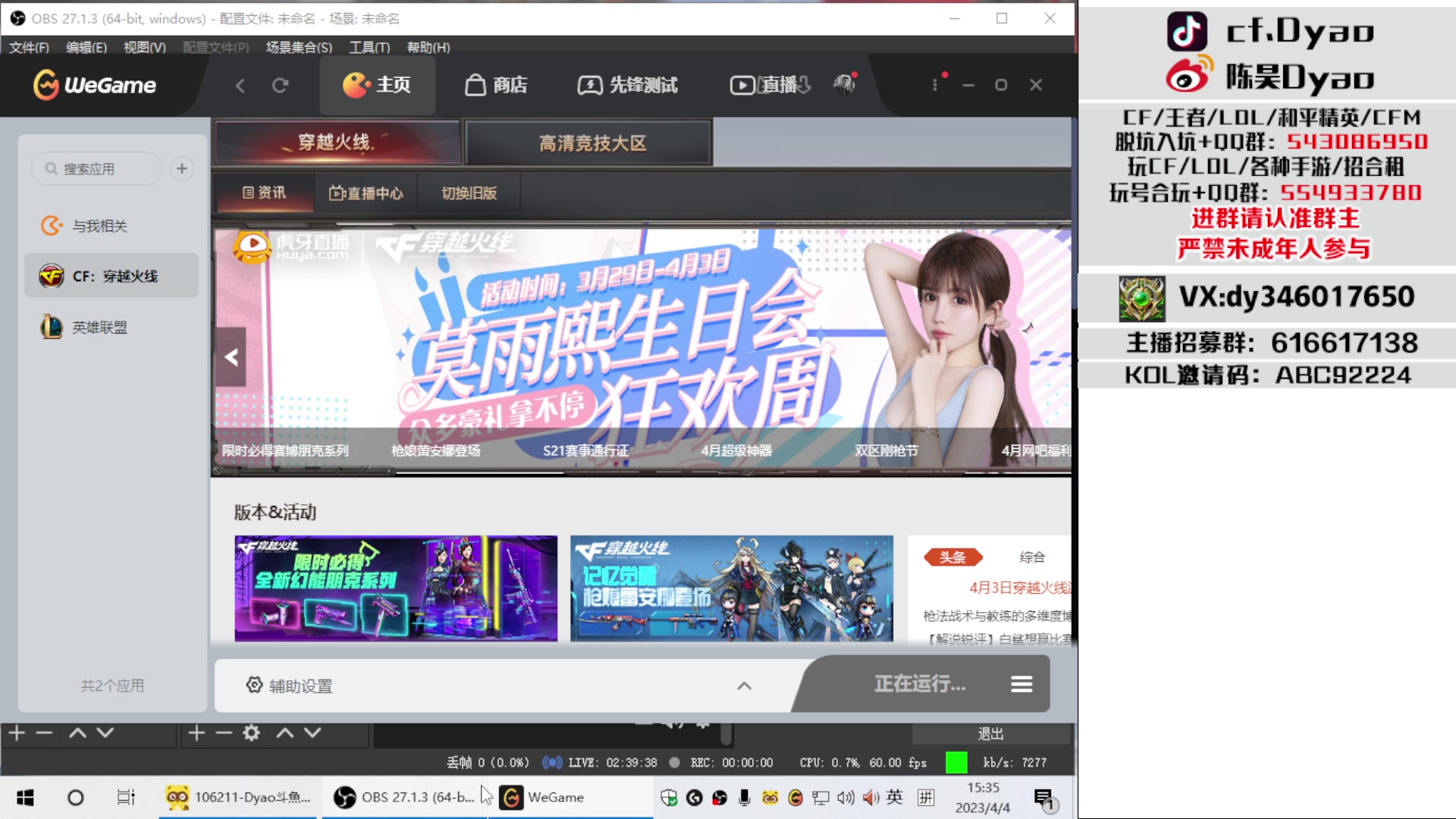Open WeGame three-dot more menu

tap(935, 85)
